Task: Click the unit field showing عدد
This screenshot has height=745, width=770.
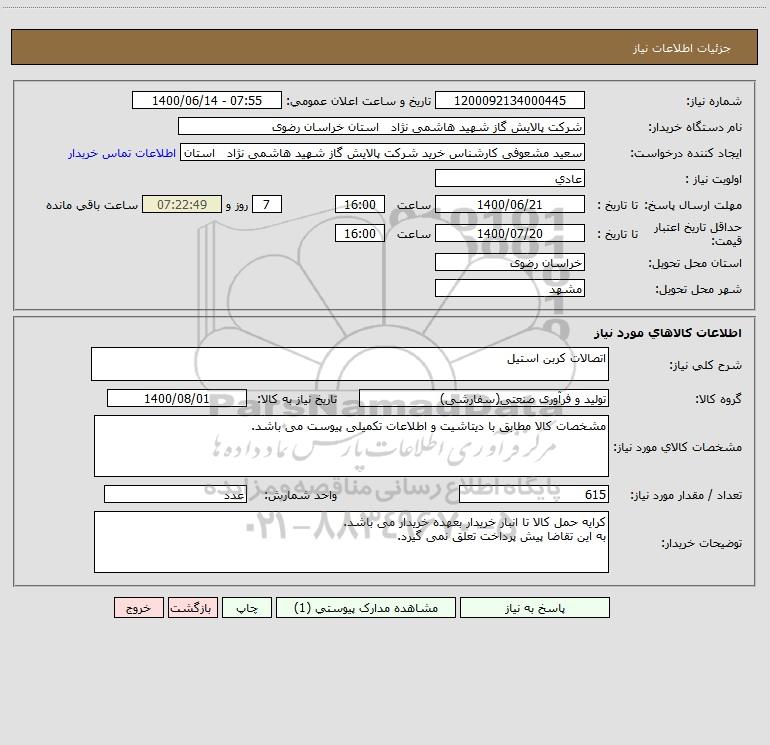Action: (x=175, y=495)
